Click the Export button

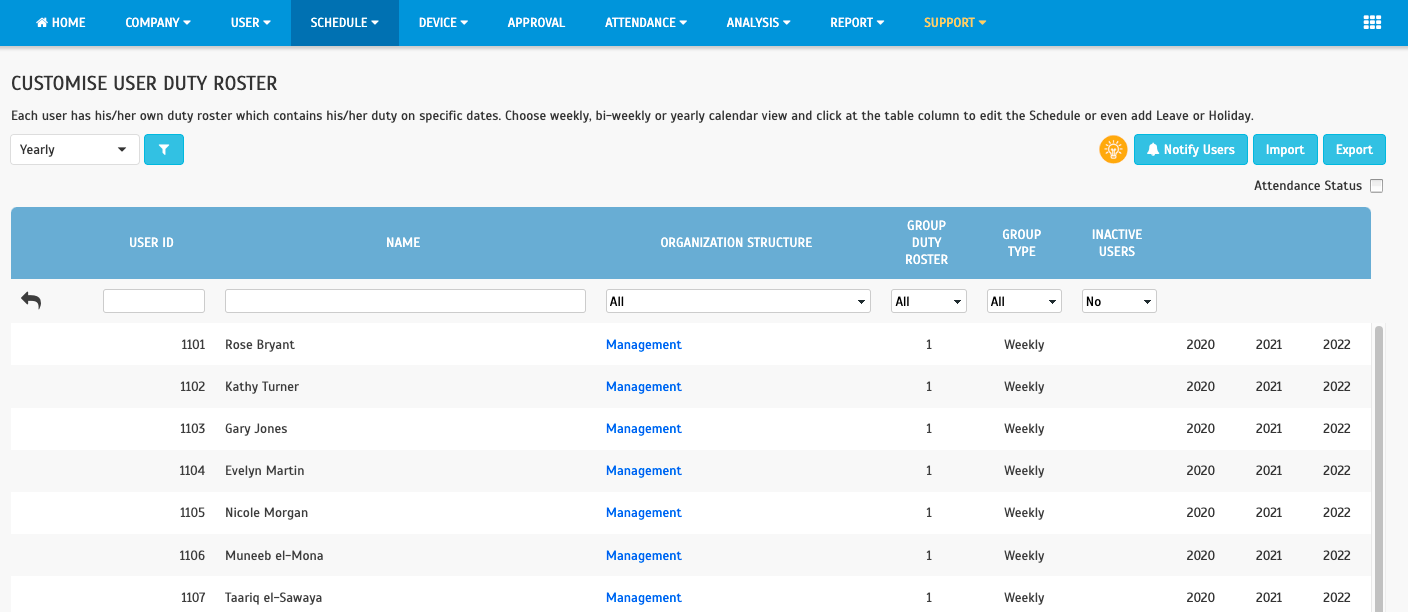click(1354, 149)
